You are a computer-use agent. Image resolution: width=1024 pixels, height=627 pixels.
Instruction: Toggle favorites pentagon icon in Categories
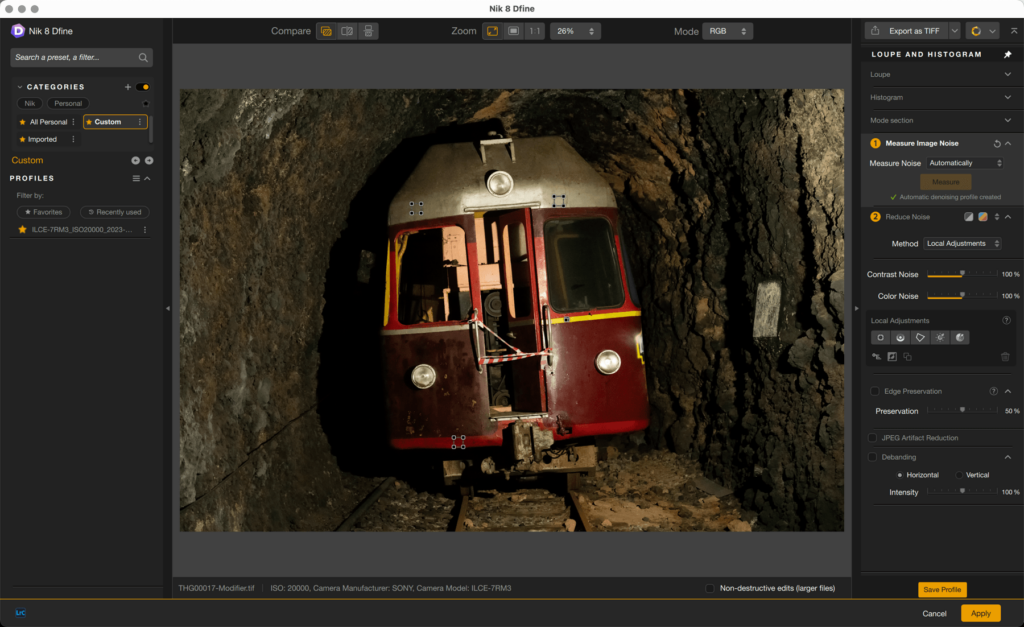tap(146, 104)
